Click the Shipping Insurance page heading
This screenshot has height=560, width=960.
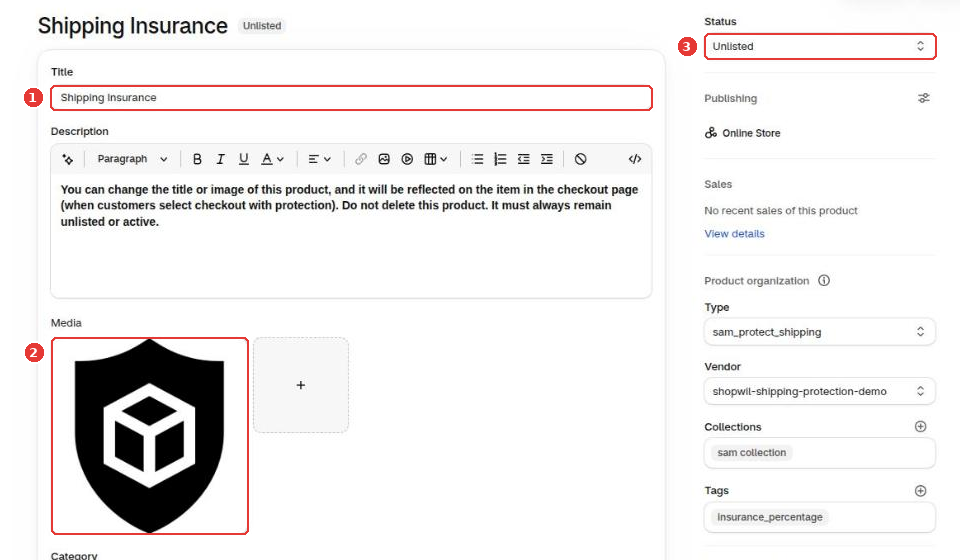point(133,26)
